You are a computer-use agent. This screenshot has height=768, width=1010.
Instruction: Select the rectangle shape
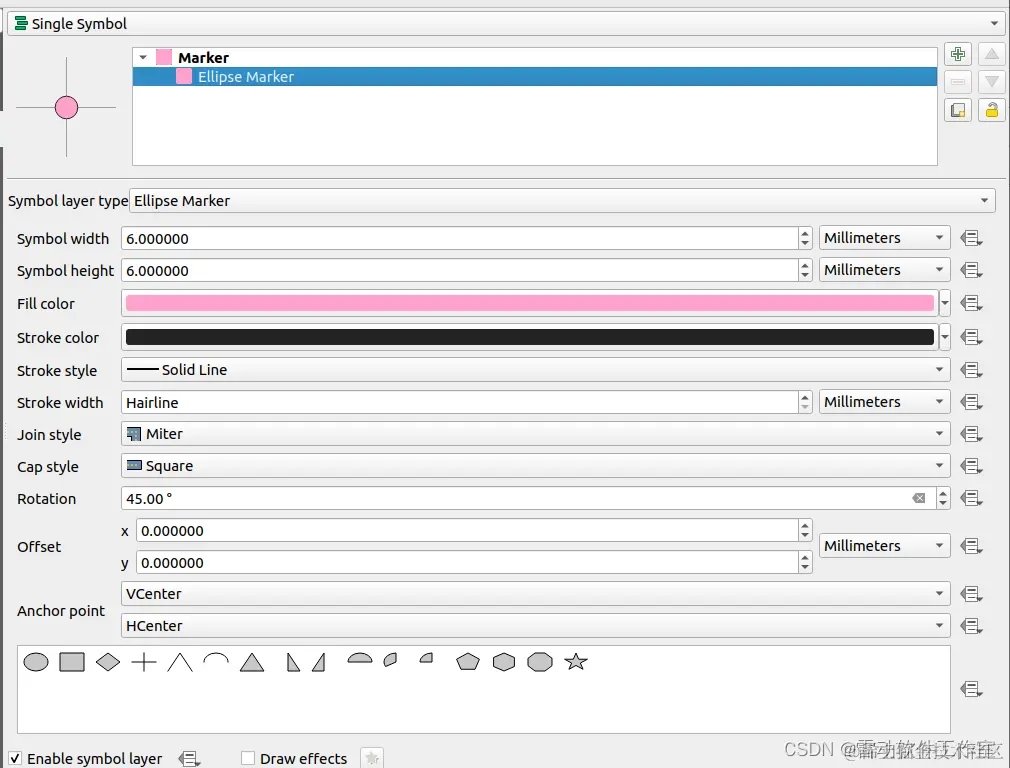click(x=72, y=662)
